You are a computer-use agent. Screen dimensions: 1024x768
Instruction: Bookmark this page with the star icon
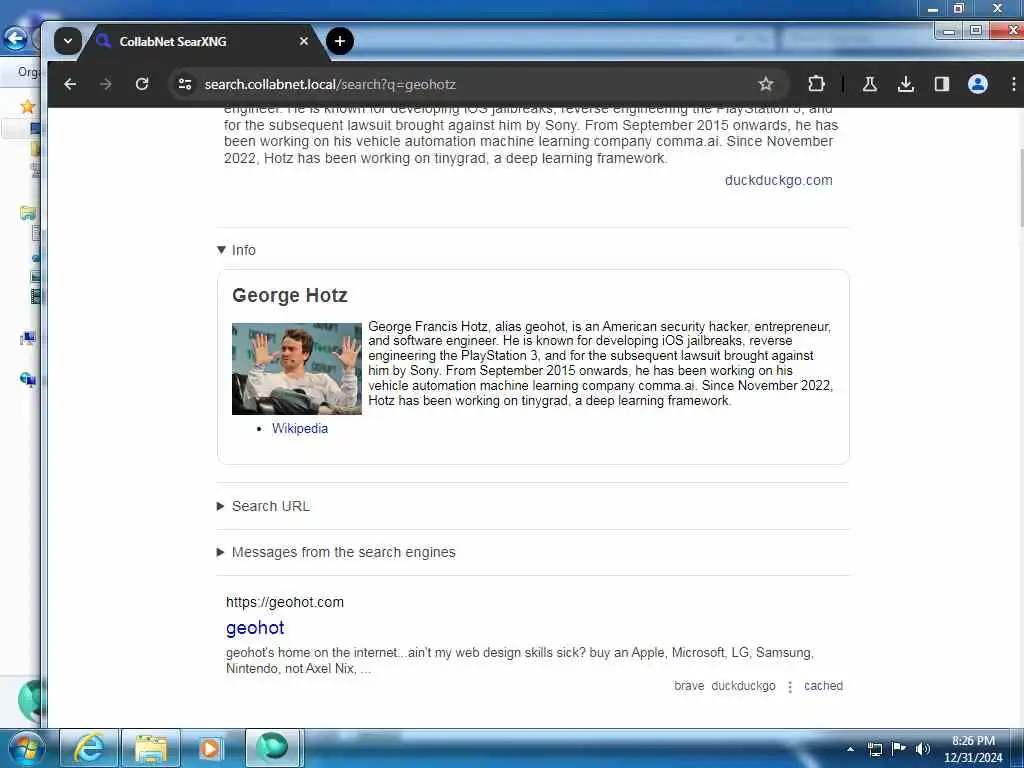(x=765, y=84)
